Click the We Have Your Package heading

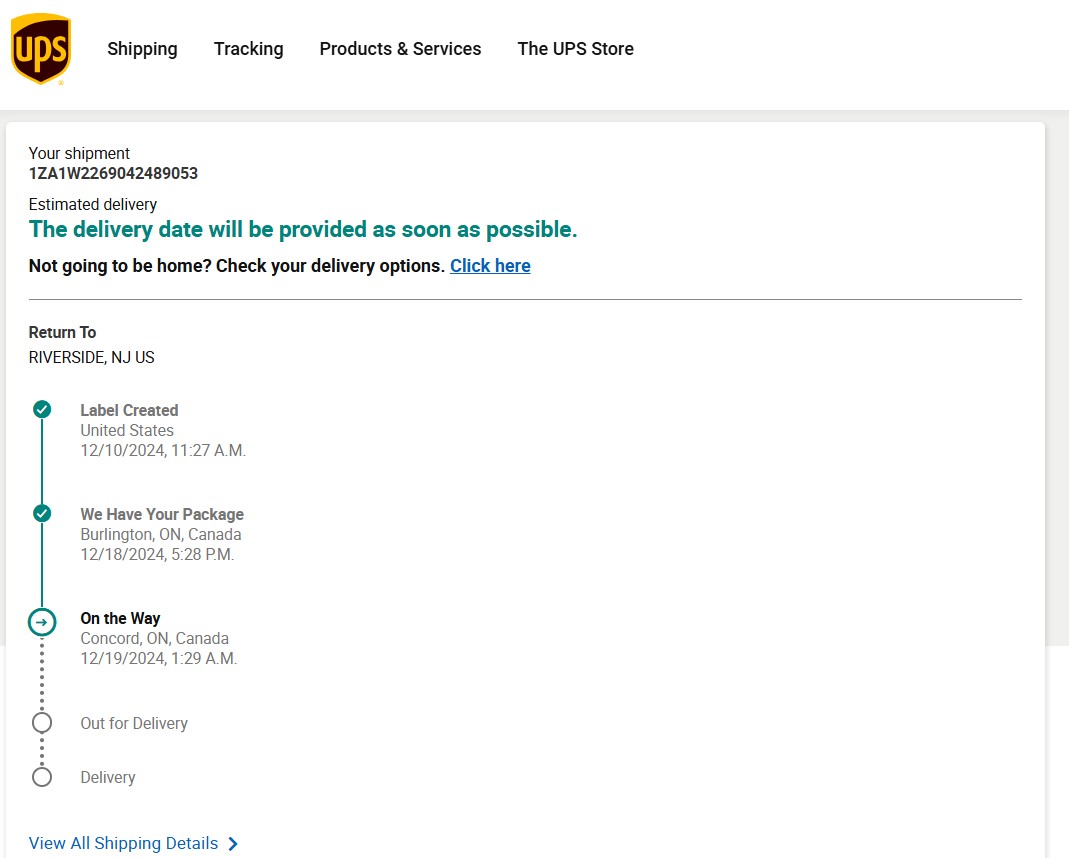click(162, 515)
